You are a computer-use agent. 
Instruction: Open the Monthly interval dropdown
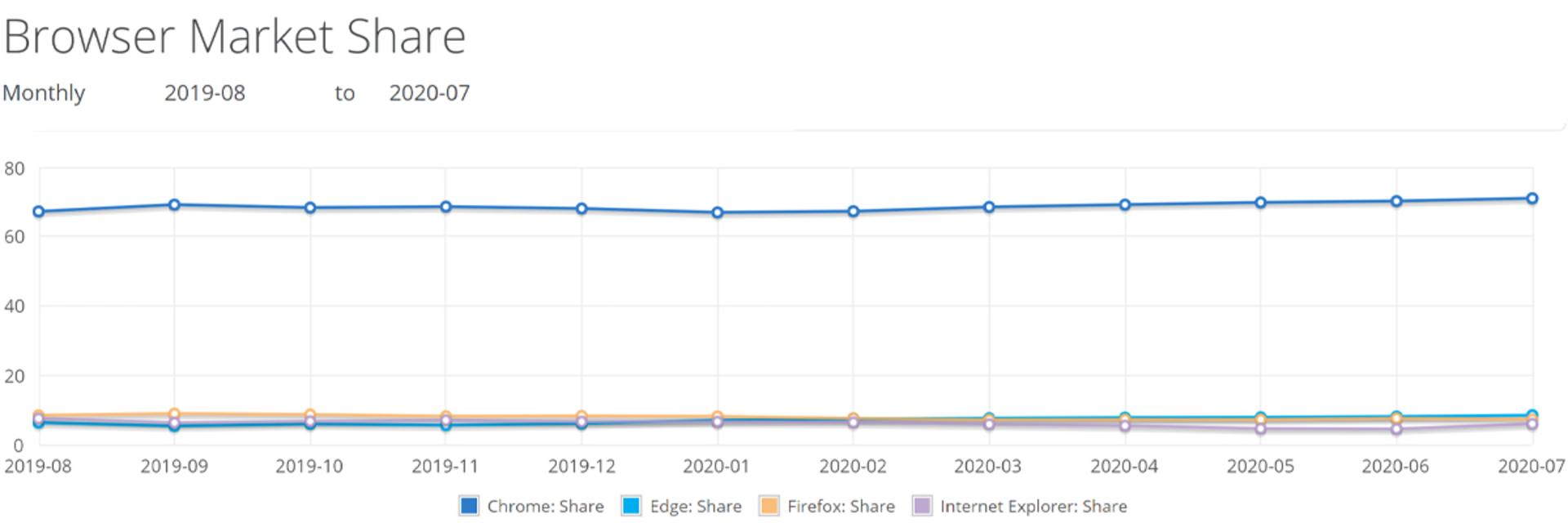point(44,93)
